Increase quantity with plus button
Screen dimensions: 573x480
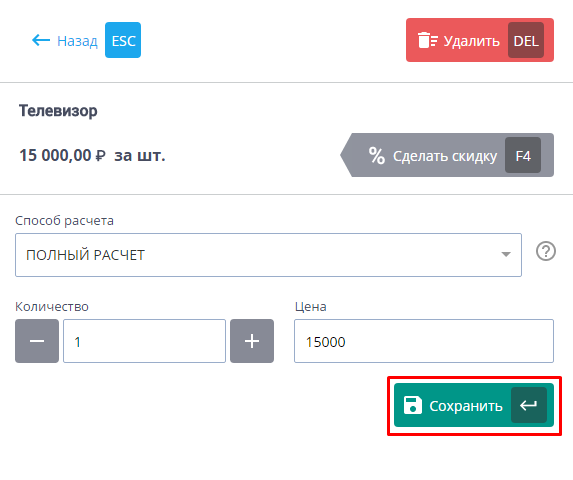click(x=252, y=341)
